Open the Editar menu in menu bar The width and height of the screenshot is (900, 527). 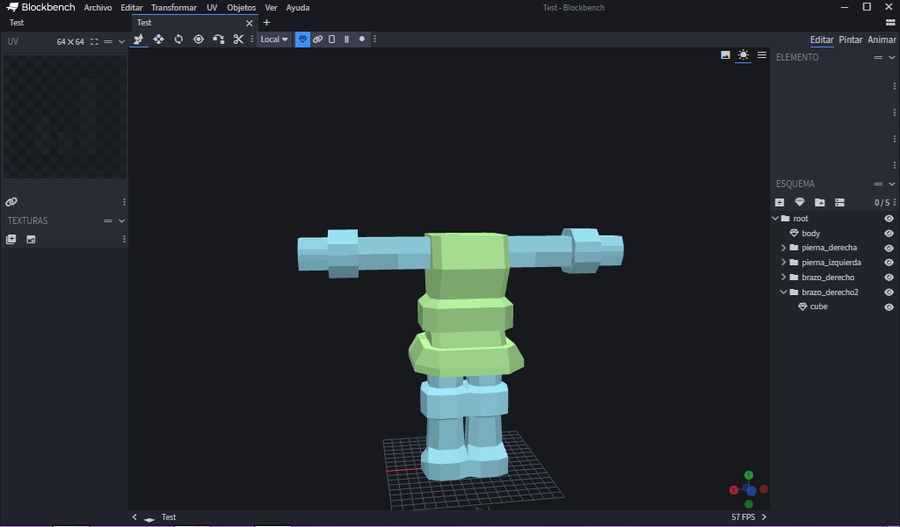[x=131, y=7]
